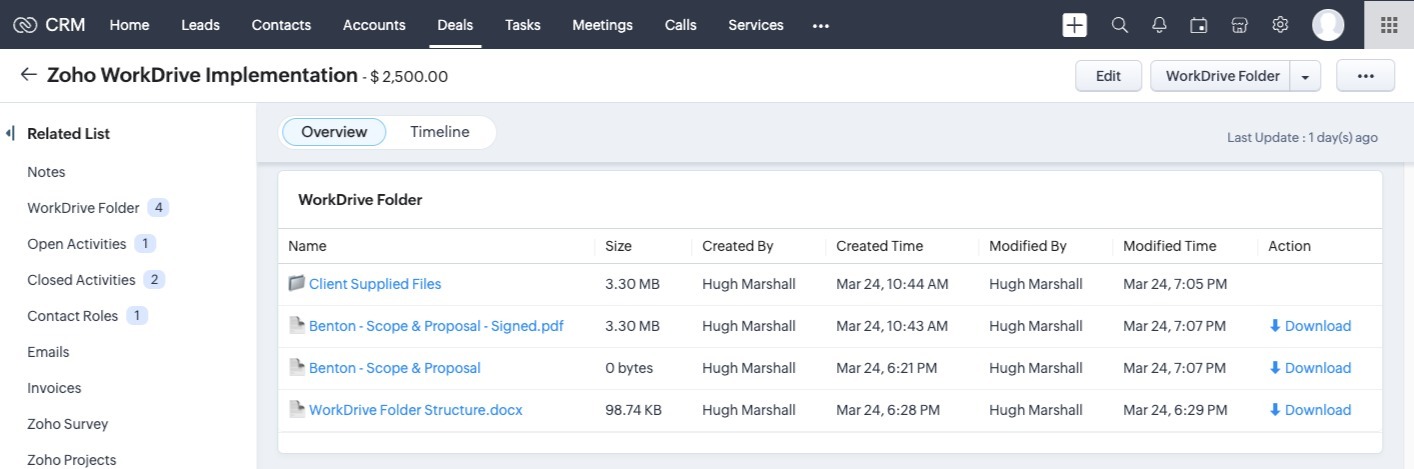This screenshot has height=469, width=1414.
Task: Click Download for Benton - Scope & Proposal
Action: tap(1310, 368)
